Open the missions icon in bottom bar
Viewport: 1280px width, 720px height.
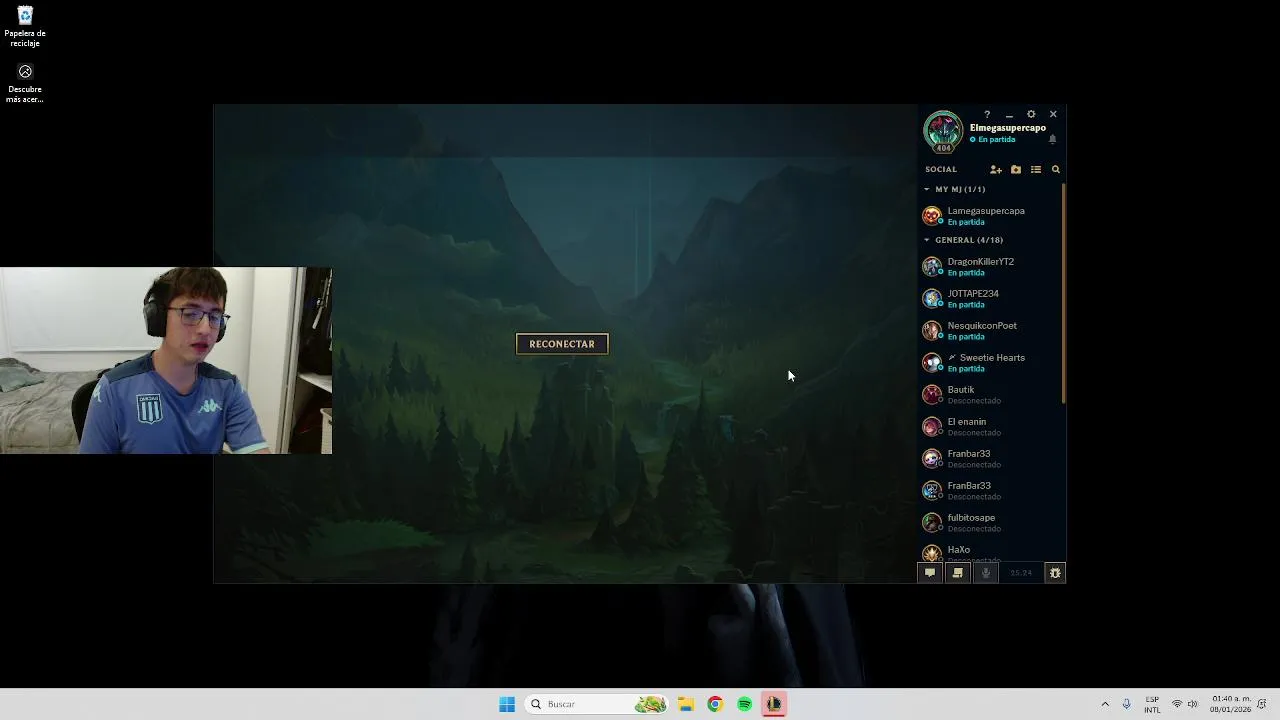tap(958, 573)
